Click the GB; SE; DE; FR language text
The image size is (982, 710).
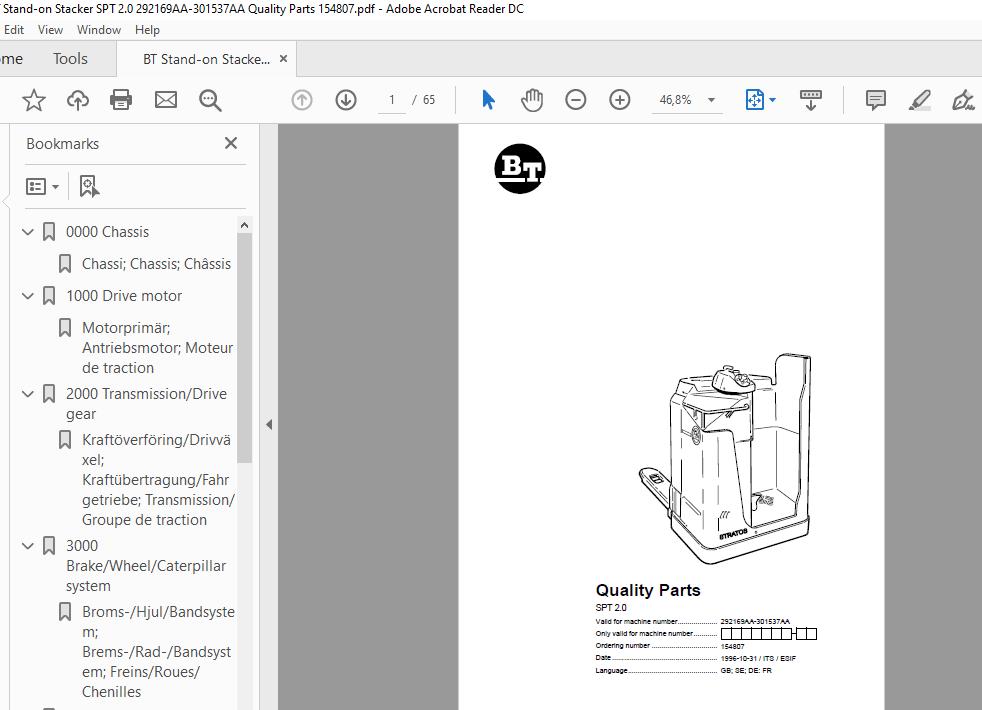pyautogui.click(x=746, y=671)
